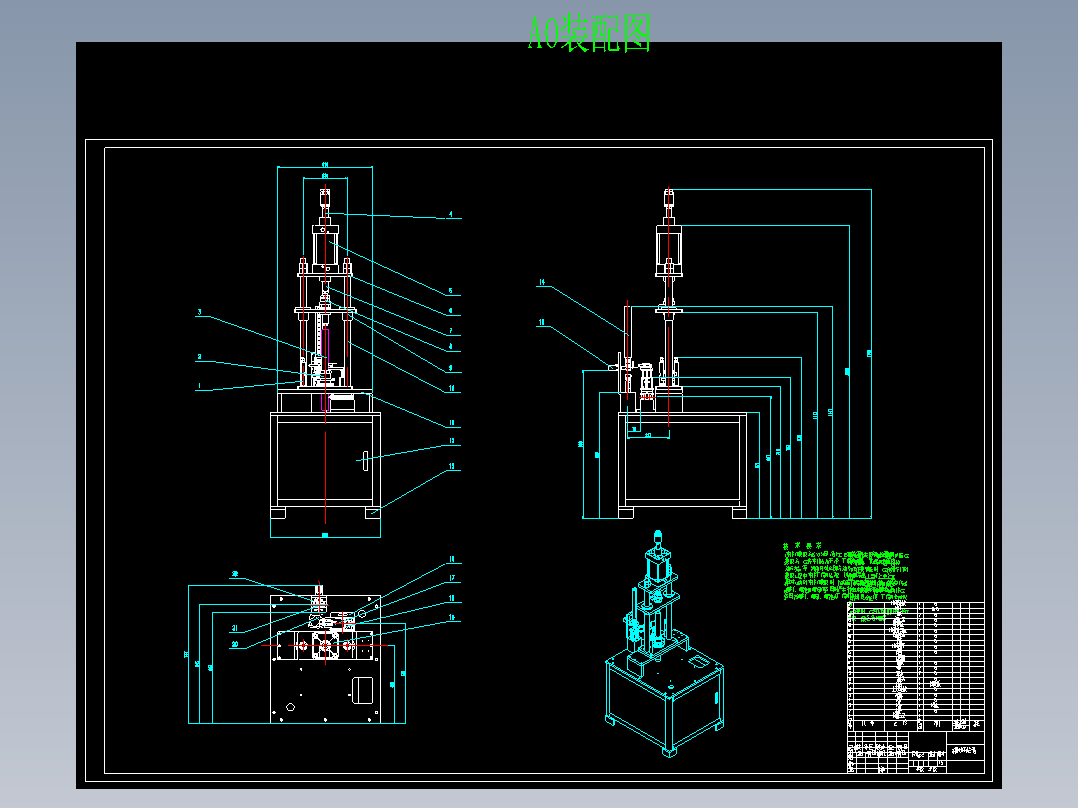Select part callout number 4 in front view
This screenshot has width=1078, height=808.
(451, 214)
